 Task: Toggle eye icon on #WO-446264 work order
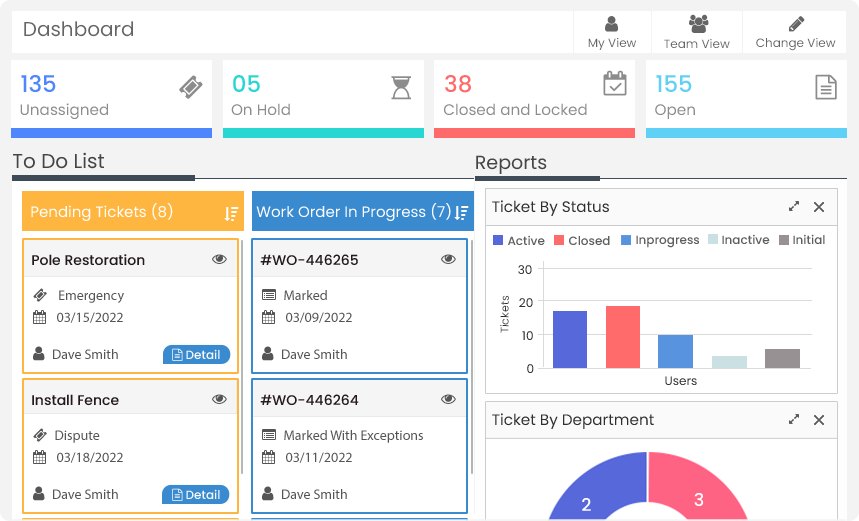tap(448, 399)
